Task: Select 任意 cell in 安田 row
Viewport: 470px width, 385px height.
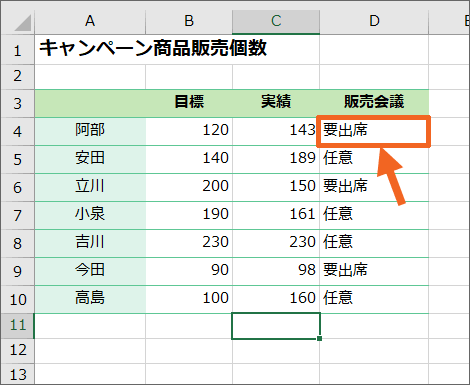Action: point(374,159)
